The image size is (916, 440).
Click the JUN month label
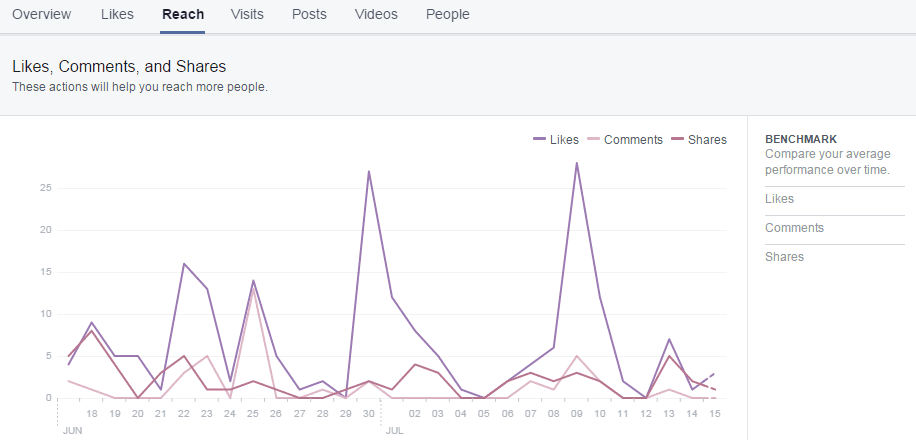click(x=70, y=432)
